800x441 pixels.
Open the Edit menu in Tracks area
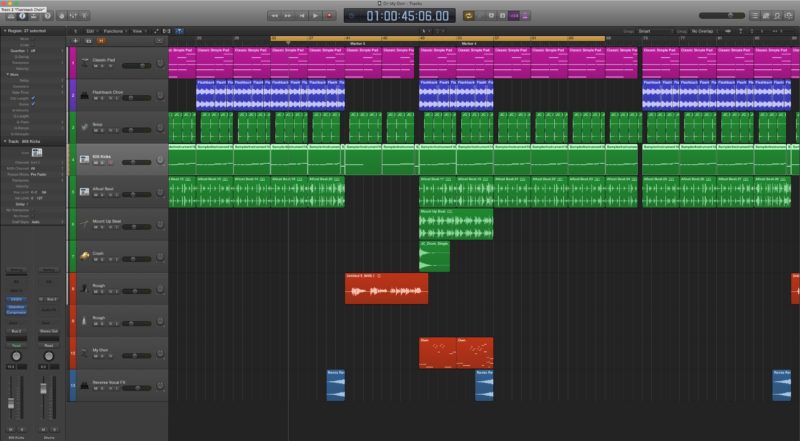90,31
